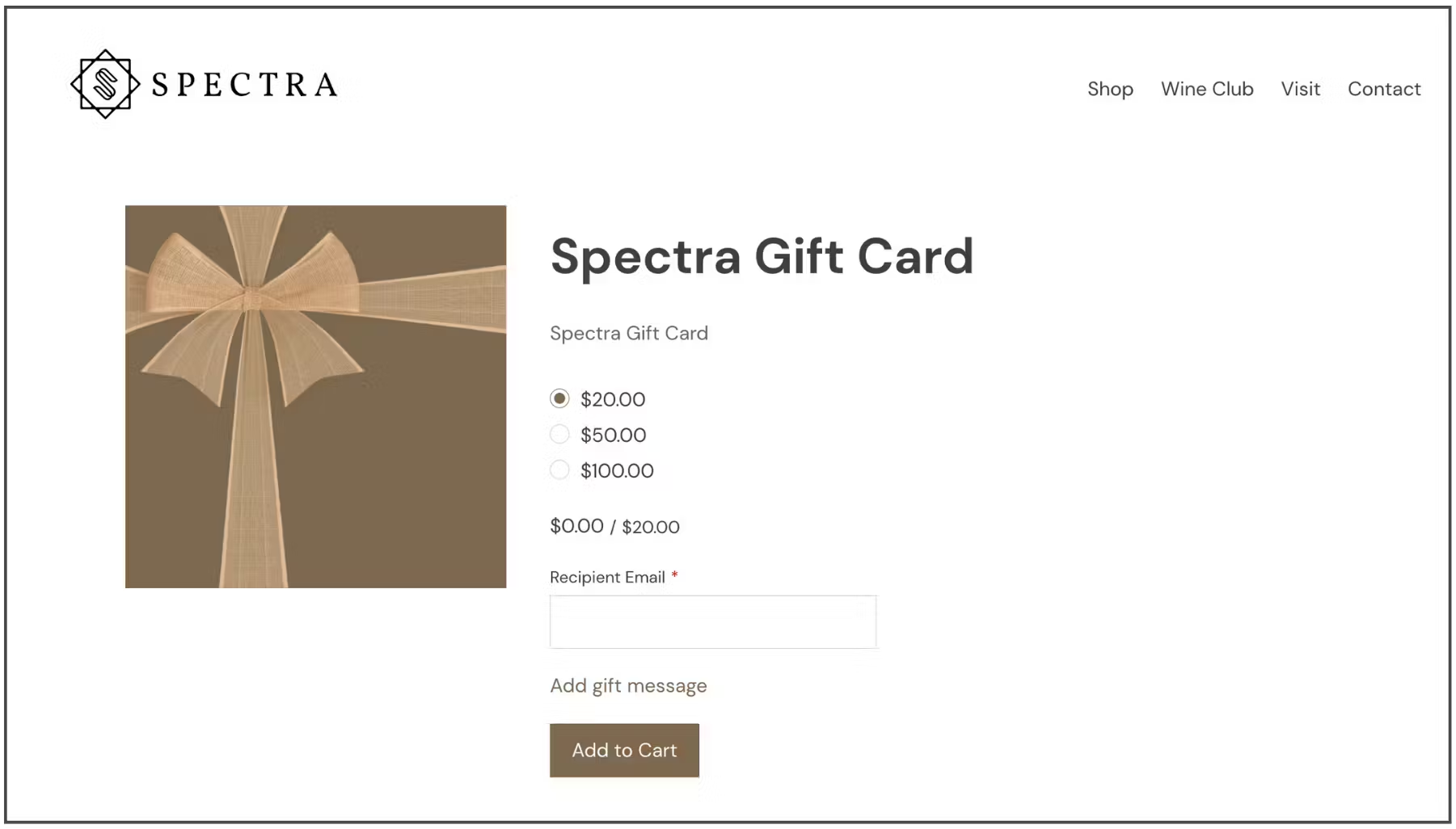The image size is (1456, 829).
Task: Click the $0.00 / $20.00 price text
Action: click(614, 527)
